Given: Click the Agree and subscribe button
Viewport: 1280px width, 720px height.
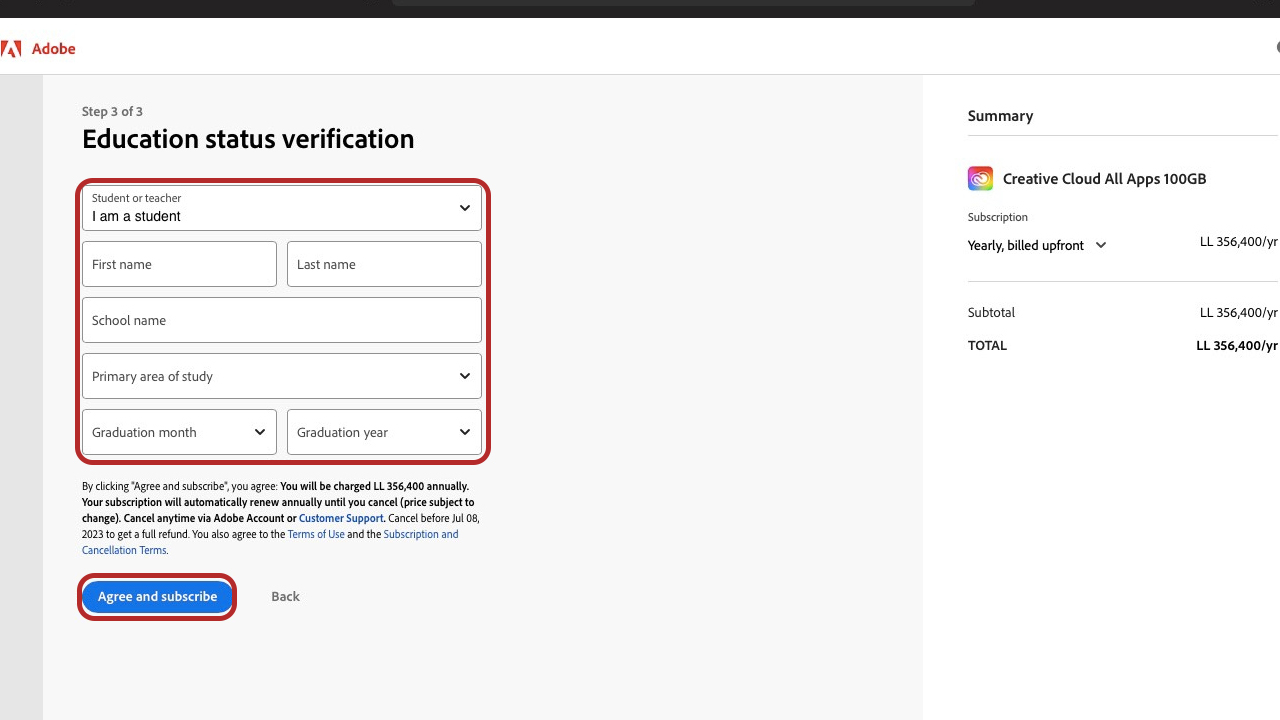Looking at the screenshot, I should 158,596.
